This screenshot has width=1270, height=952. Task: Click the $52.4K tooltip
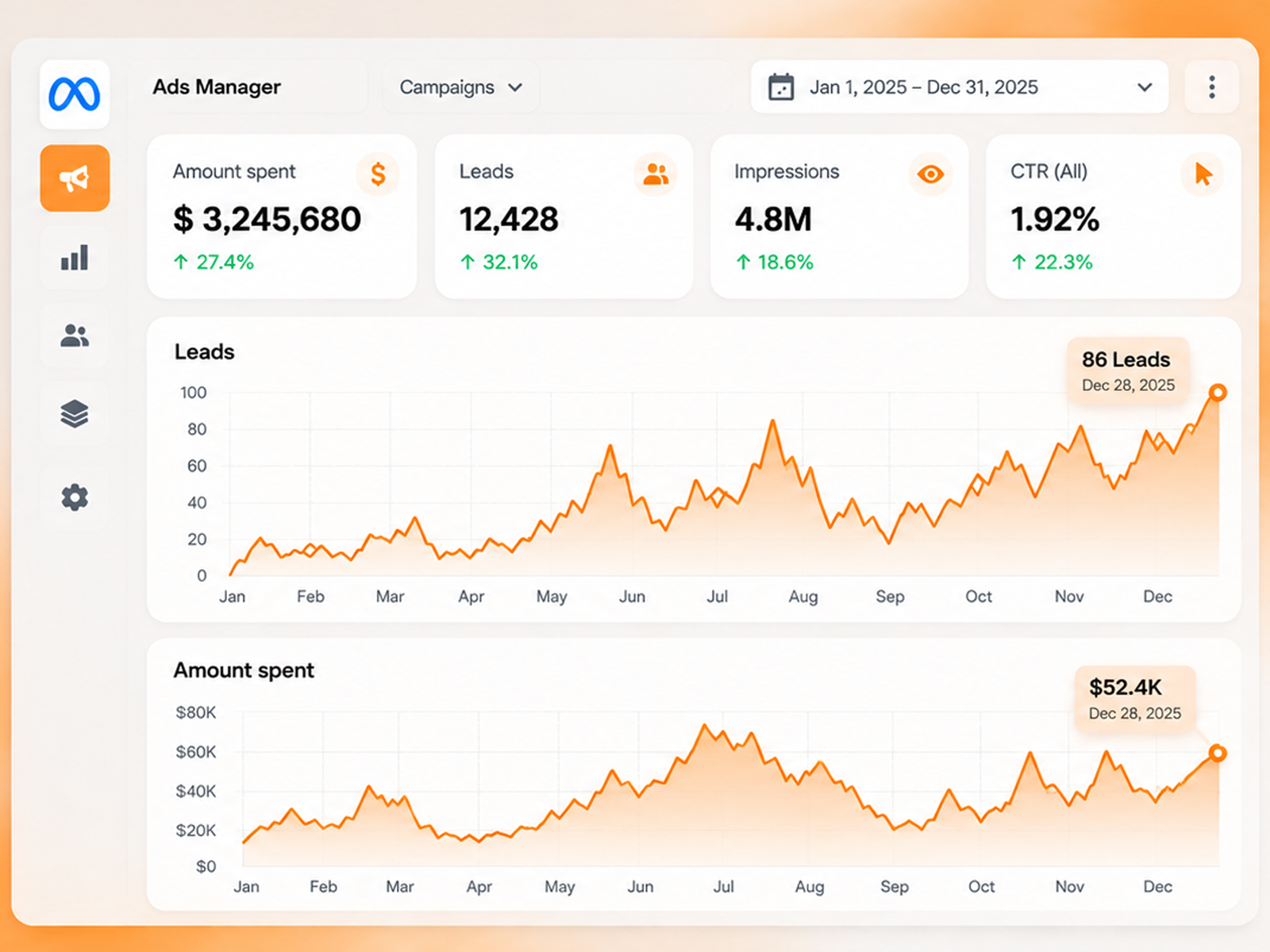pyautogui.click(x=1135, y=699)
